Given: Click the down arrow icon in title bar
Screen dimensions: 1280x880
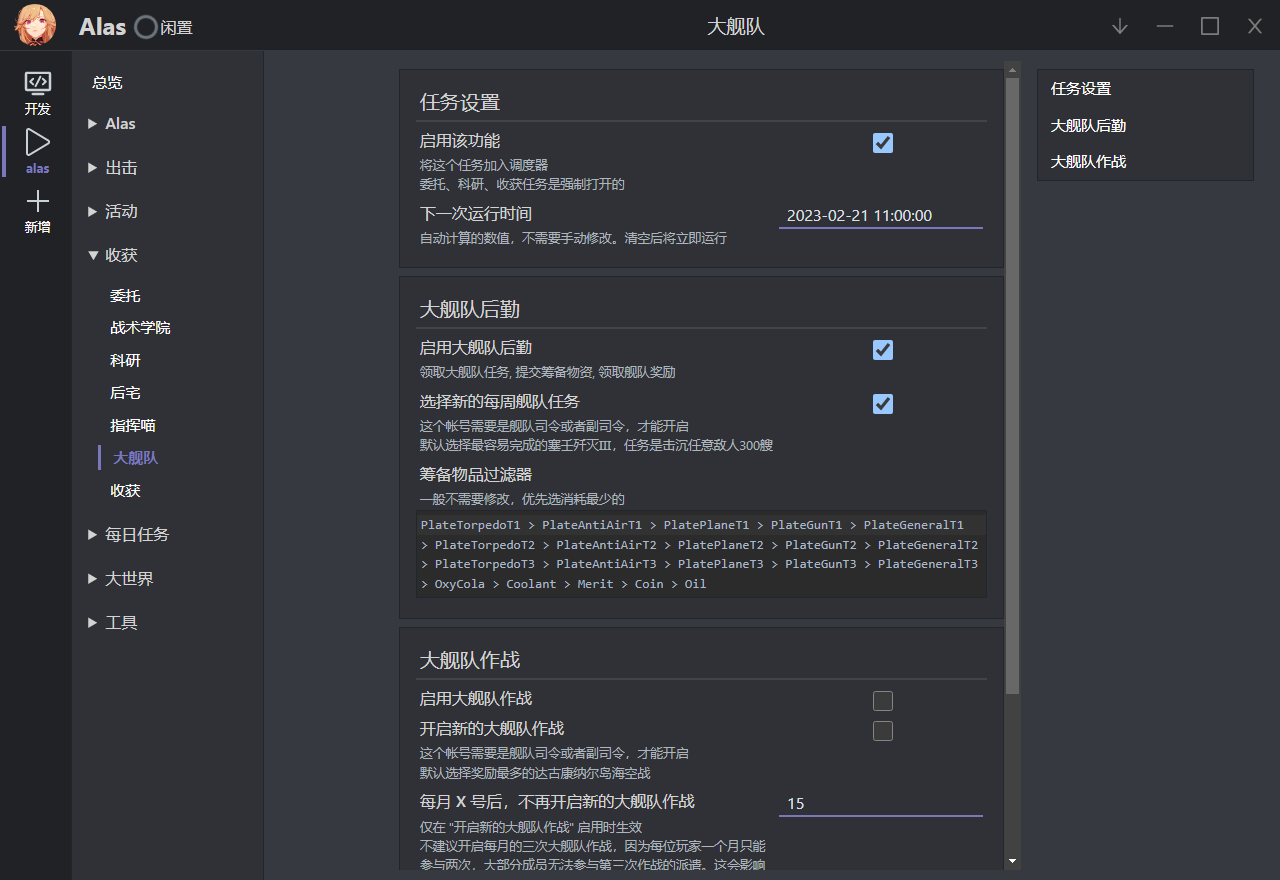Looking at the screenshot, I should tap(1120, 27).
